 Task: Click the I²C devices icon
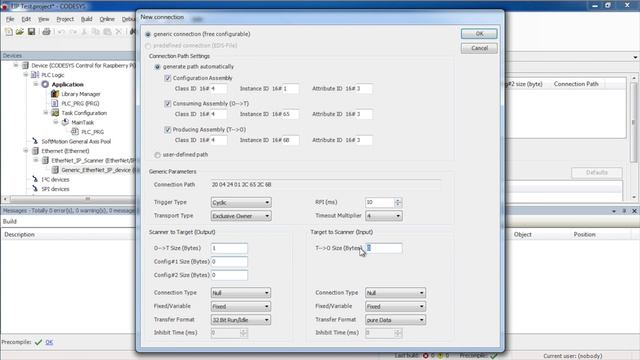click(35, 179)
